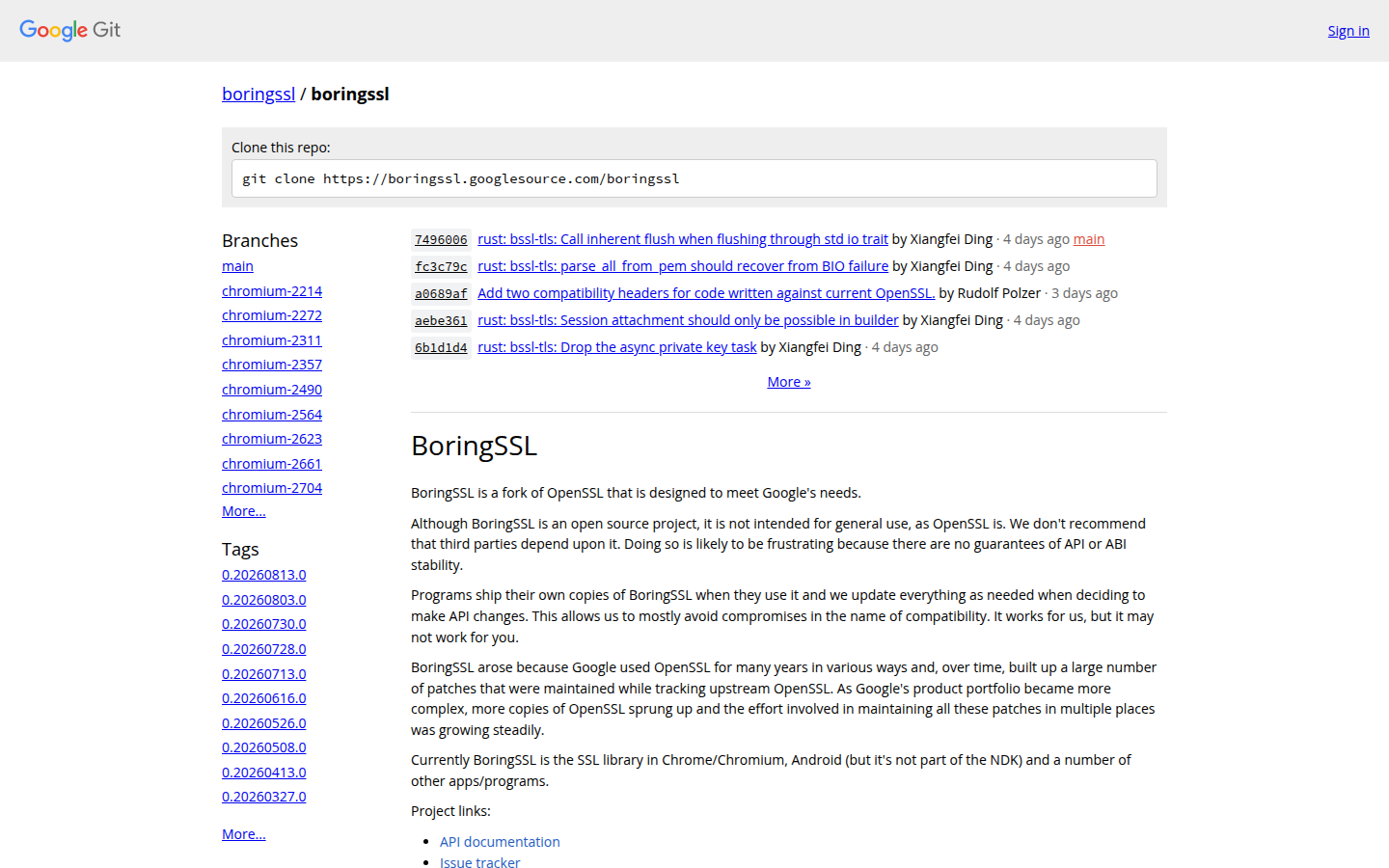Open branch chromium-2272
The height and width of the screenshot is (868, 1389).
tap(272, 315)
